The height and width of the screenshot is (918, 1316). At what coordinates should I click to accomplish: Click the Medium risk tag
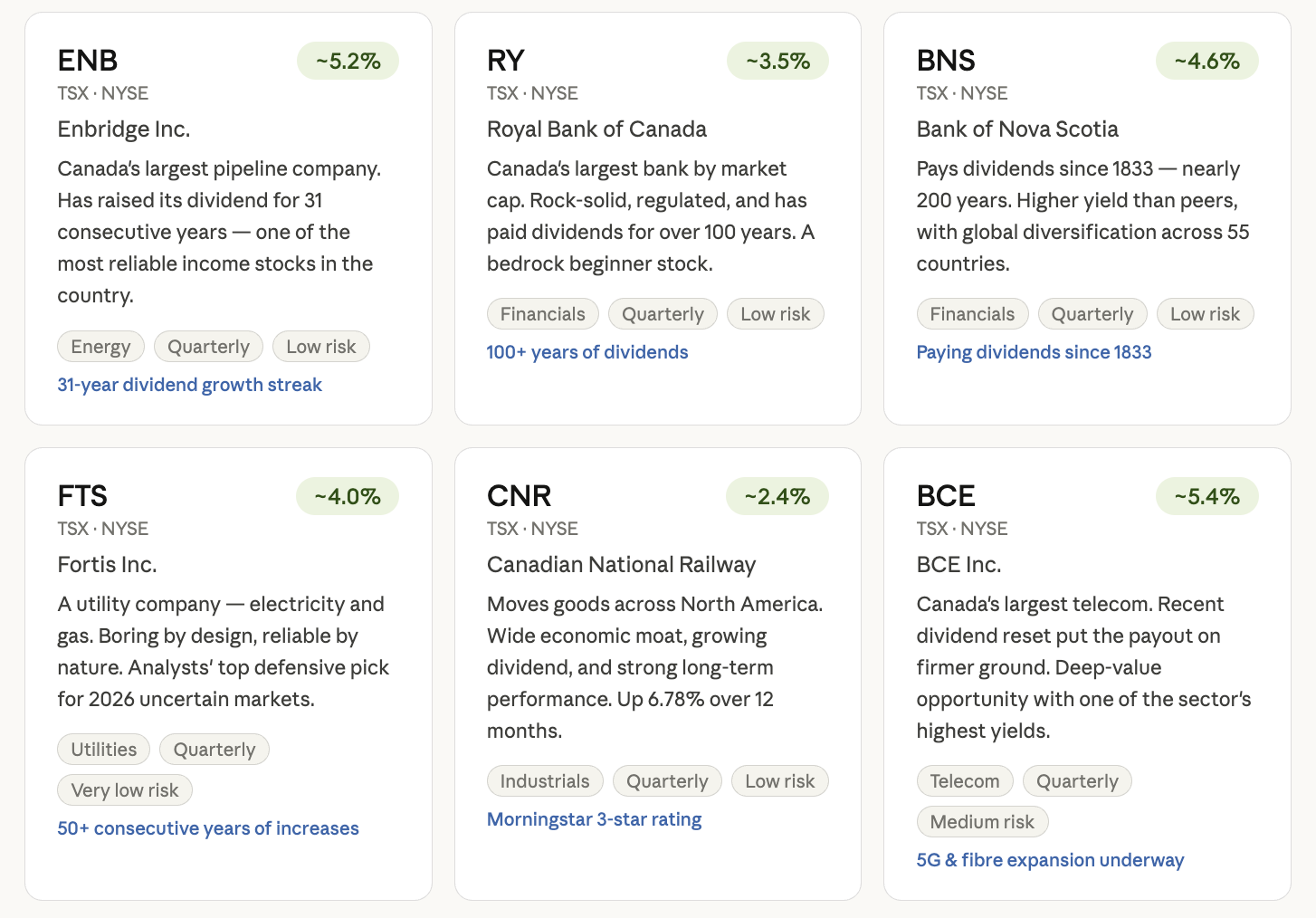pyautogui.click(x=982, y=822)
